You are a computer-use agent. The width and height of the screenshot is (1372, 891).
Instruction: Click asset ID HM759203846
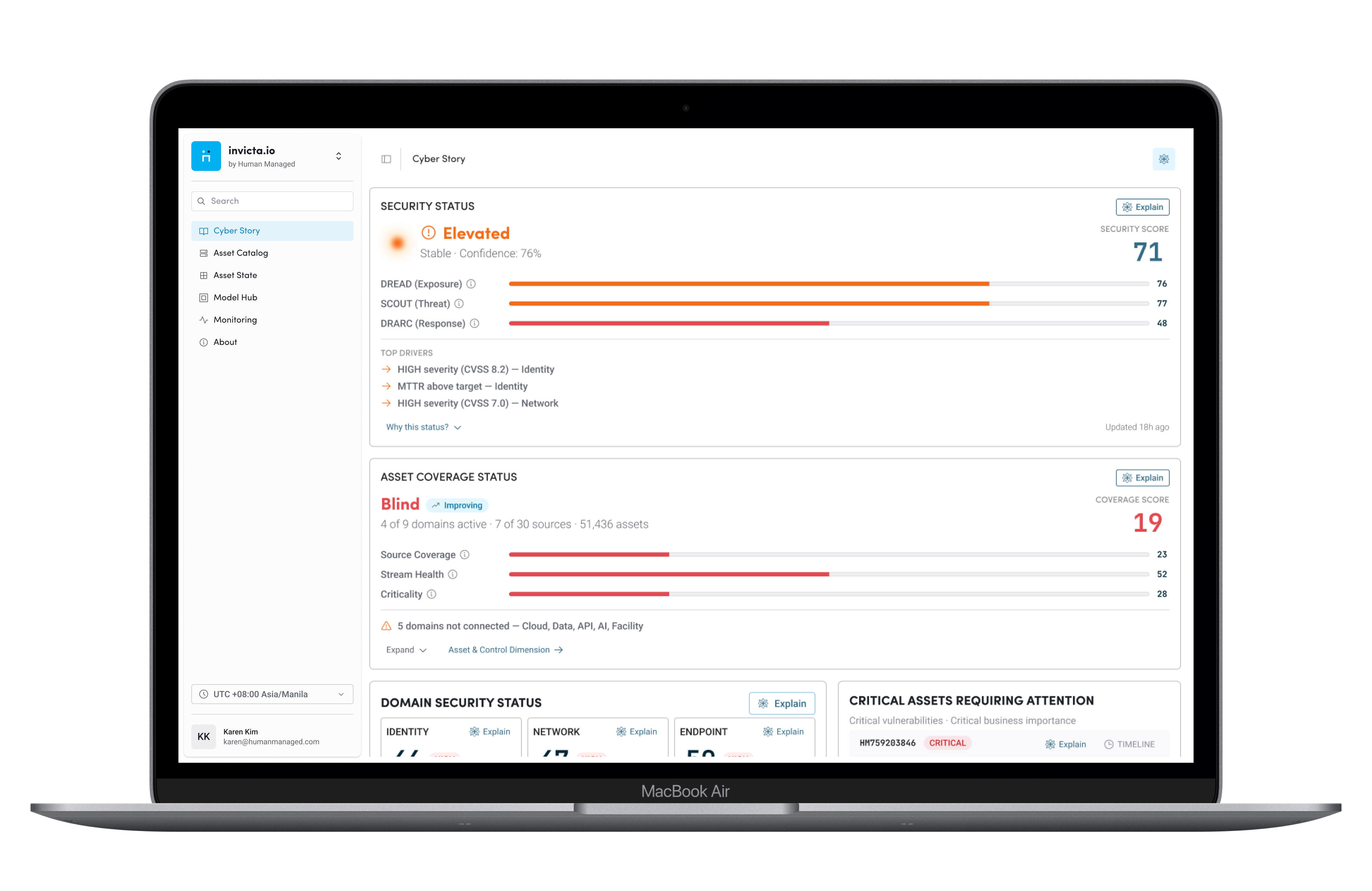tap(887, 743)
